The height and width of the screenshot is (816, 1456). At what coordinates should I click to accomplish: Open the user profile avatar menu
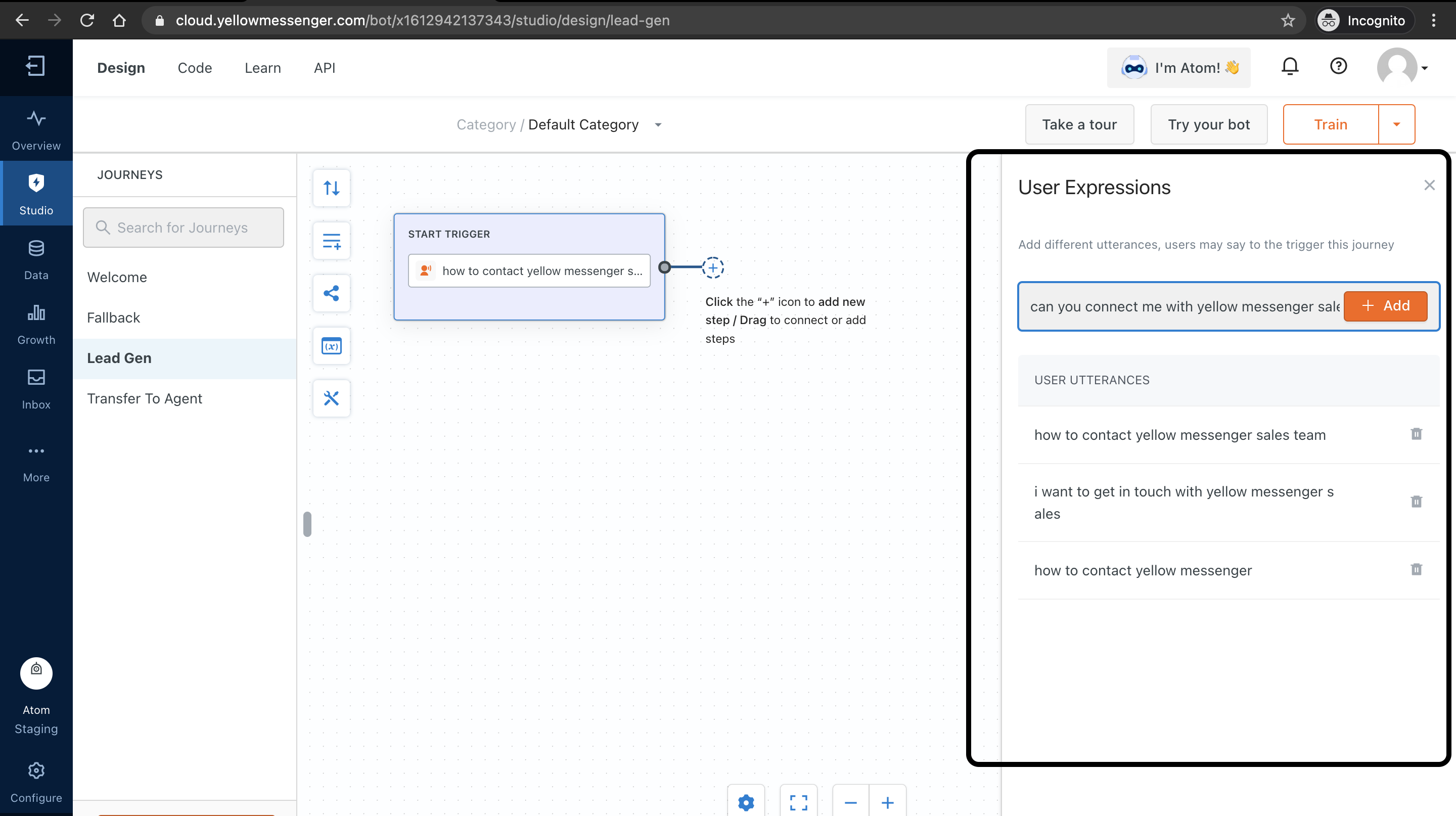click(1402, 67)
